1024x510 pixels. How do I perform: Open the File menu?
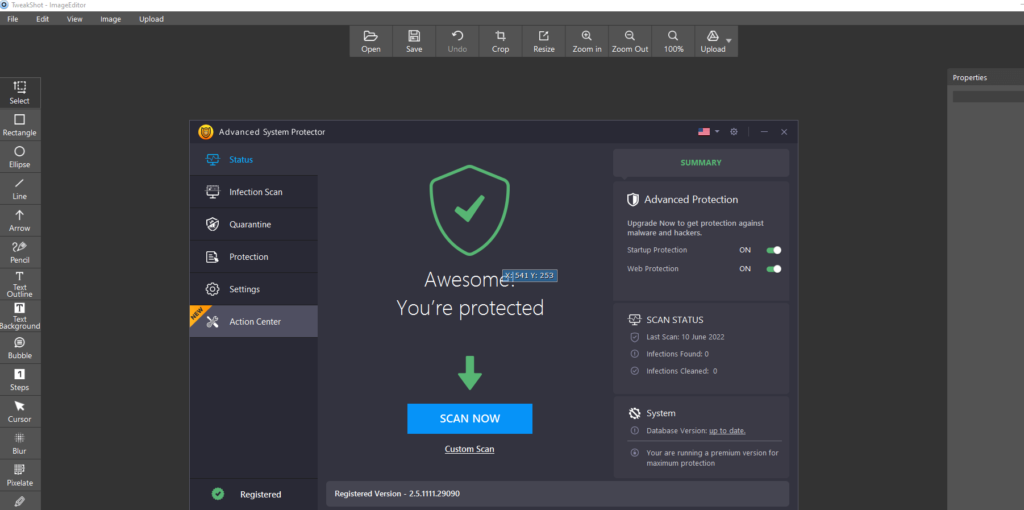(x=12, y=19)
